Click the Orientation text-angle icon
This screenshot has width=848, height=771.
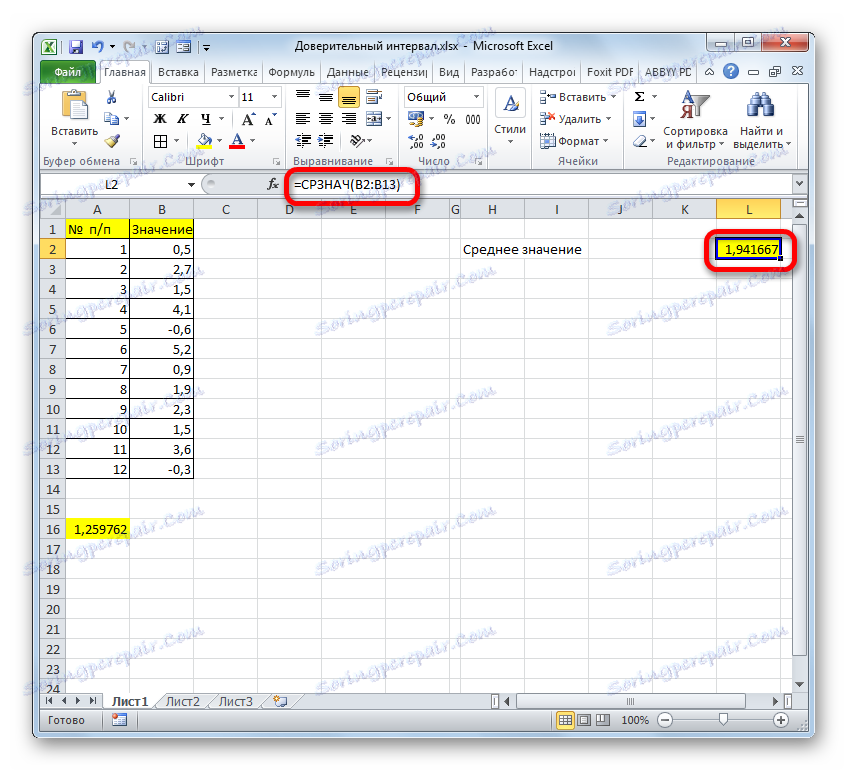[x=356, y=141]
